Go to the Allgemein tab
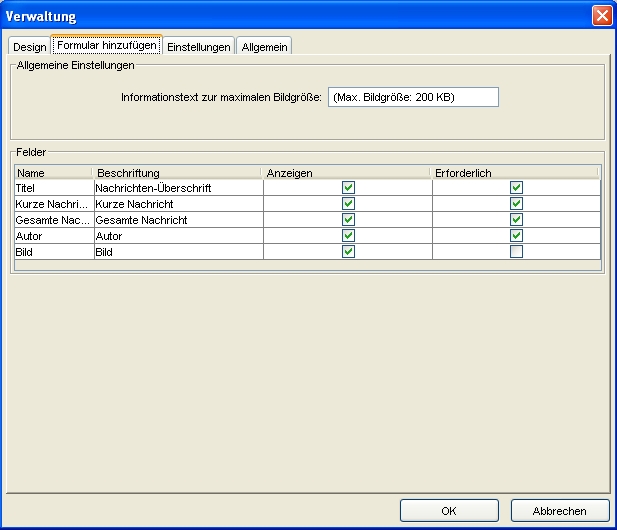 [x=265, y=47]
